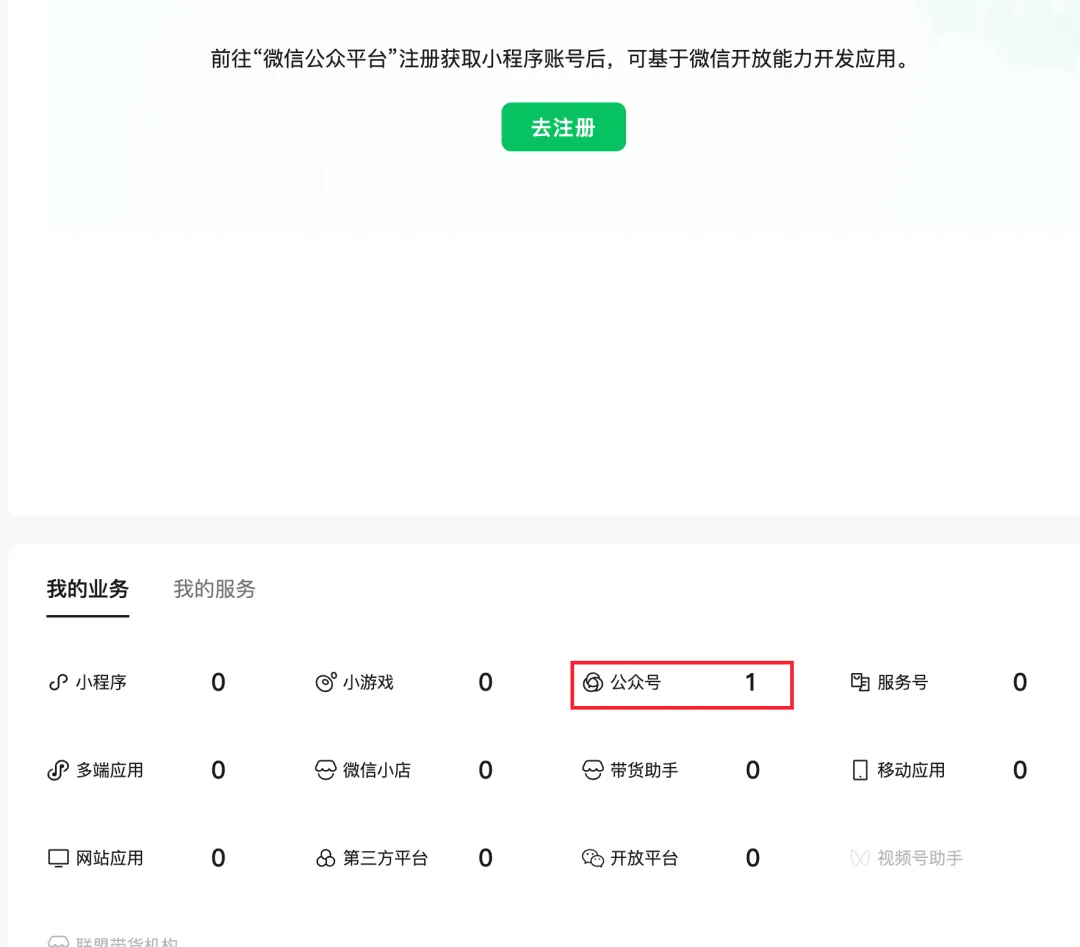Click the 视频号助手 icon
The image size is (1080, 947).
(860, 858)
